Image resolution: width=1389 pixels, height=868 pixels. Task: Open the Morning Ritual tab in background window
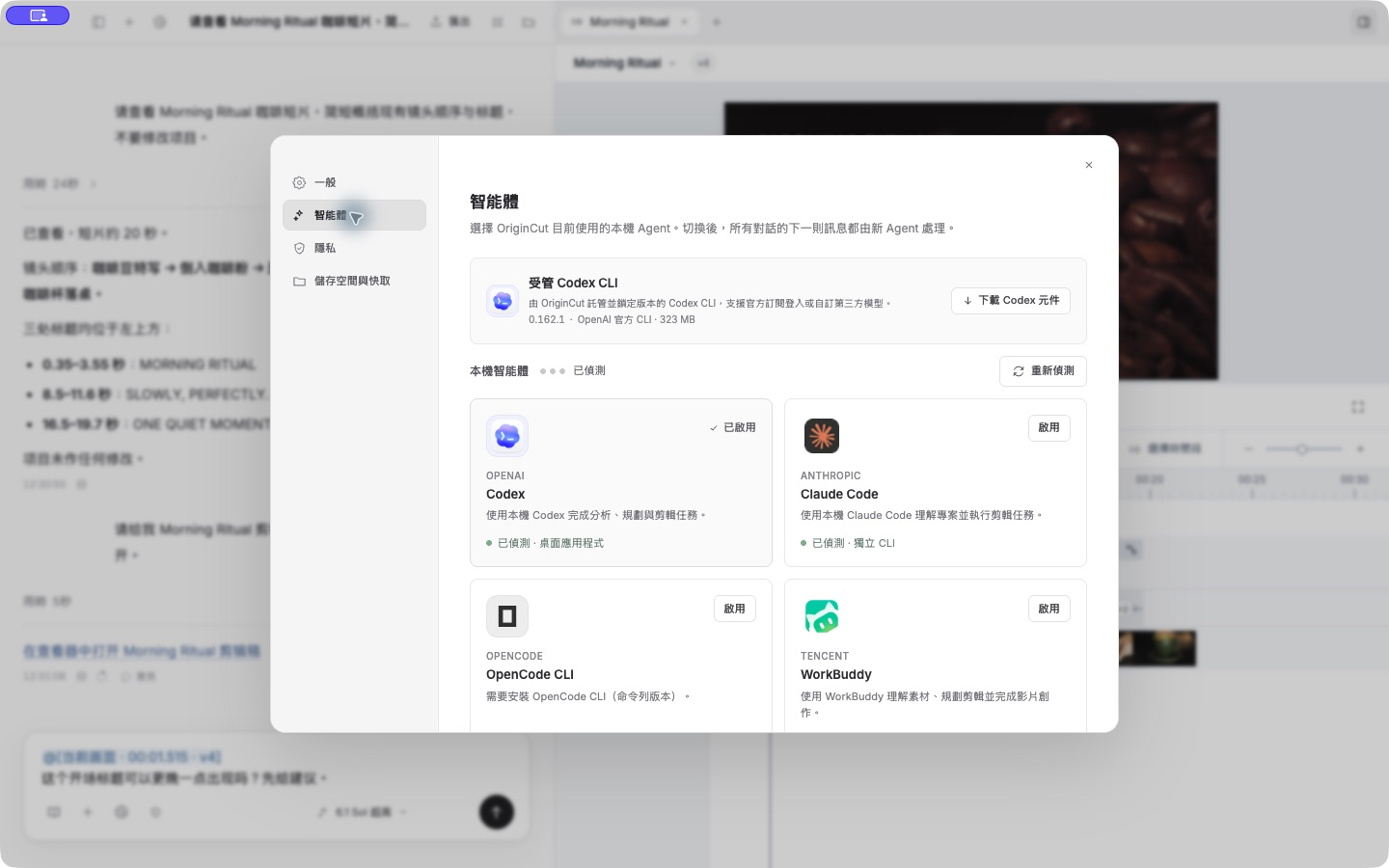(629, 21)
